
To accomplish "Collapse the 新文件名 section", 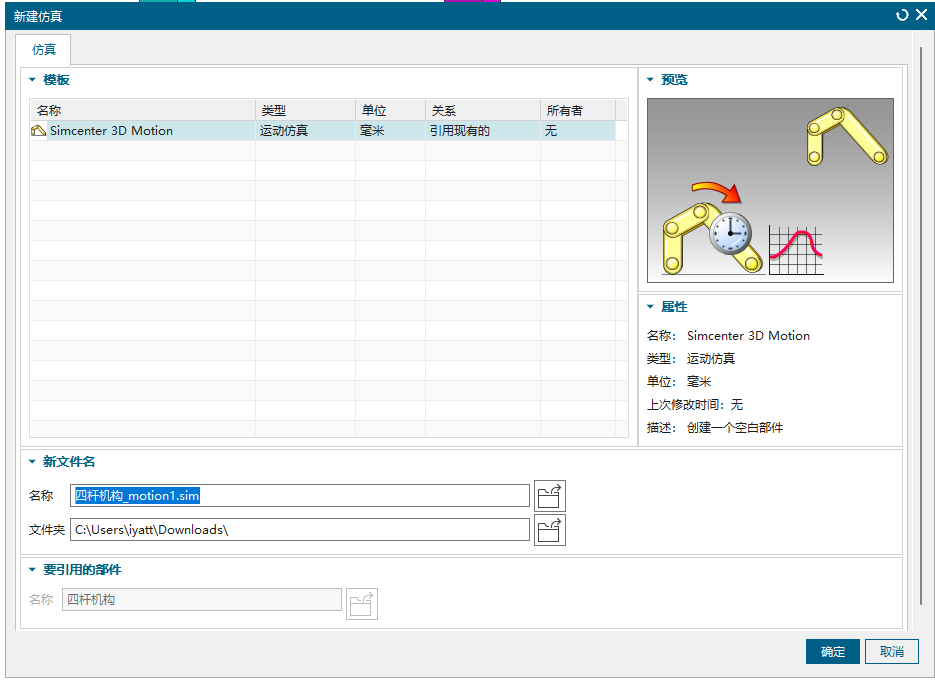I will pyautogui.click(x=33, y=461).
